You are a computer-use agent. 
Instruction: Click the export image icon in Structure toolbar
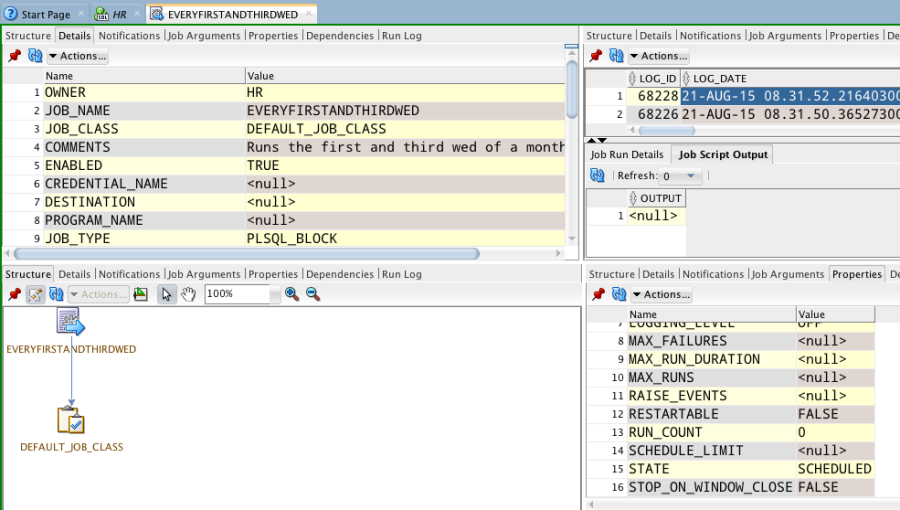(141, 294)
